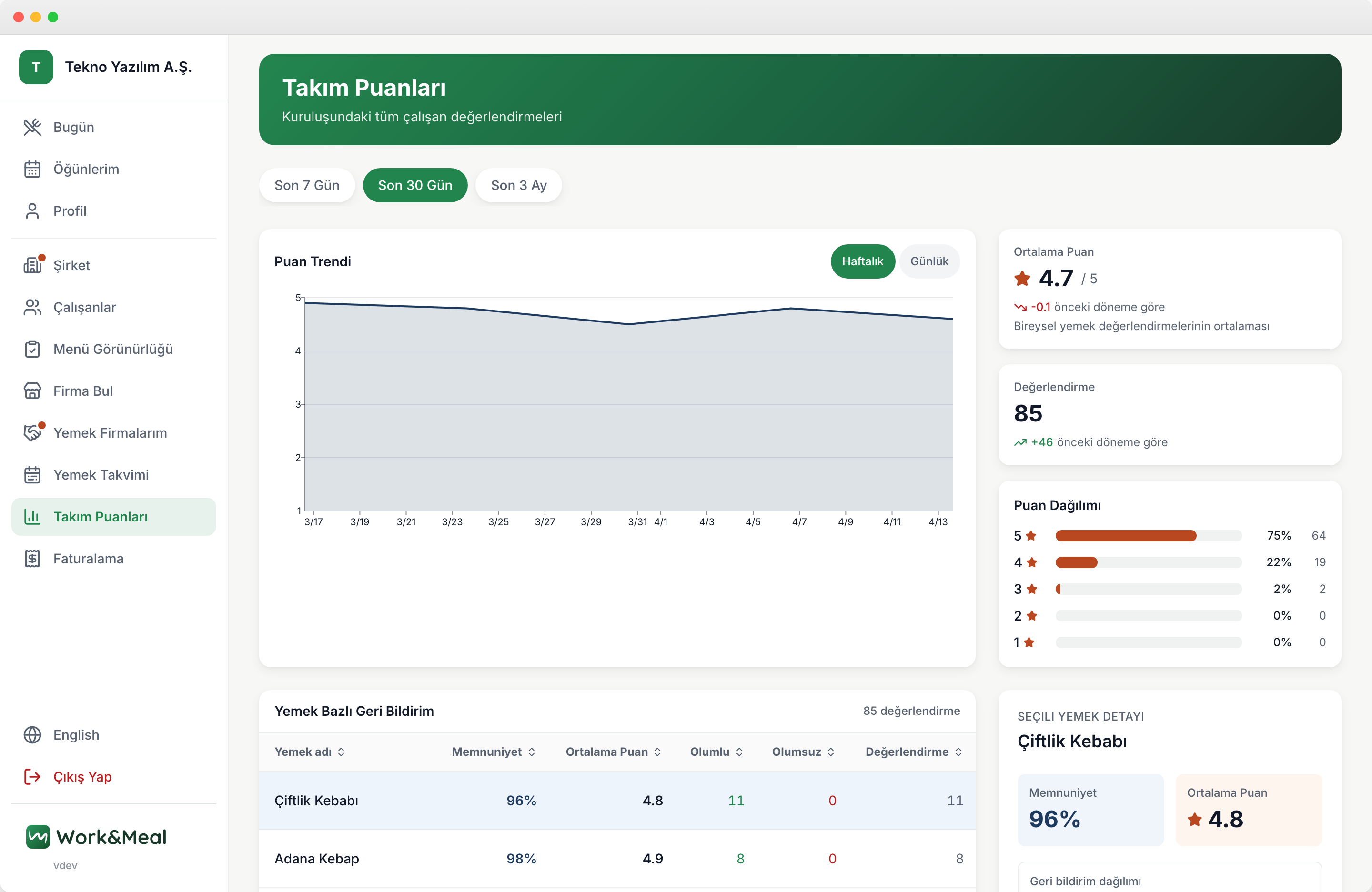Click the Firma Bul storefront icon
1372x892 pixels.
click(32, 391)
